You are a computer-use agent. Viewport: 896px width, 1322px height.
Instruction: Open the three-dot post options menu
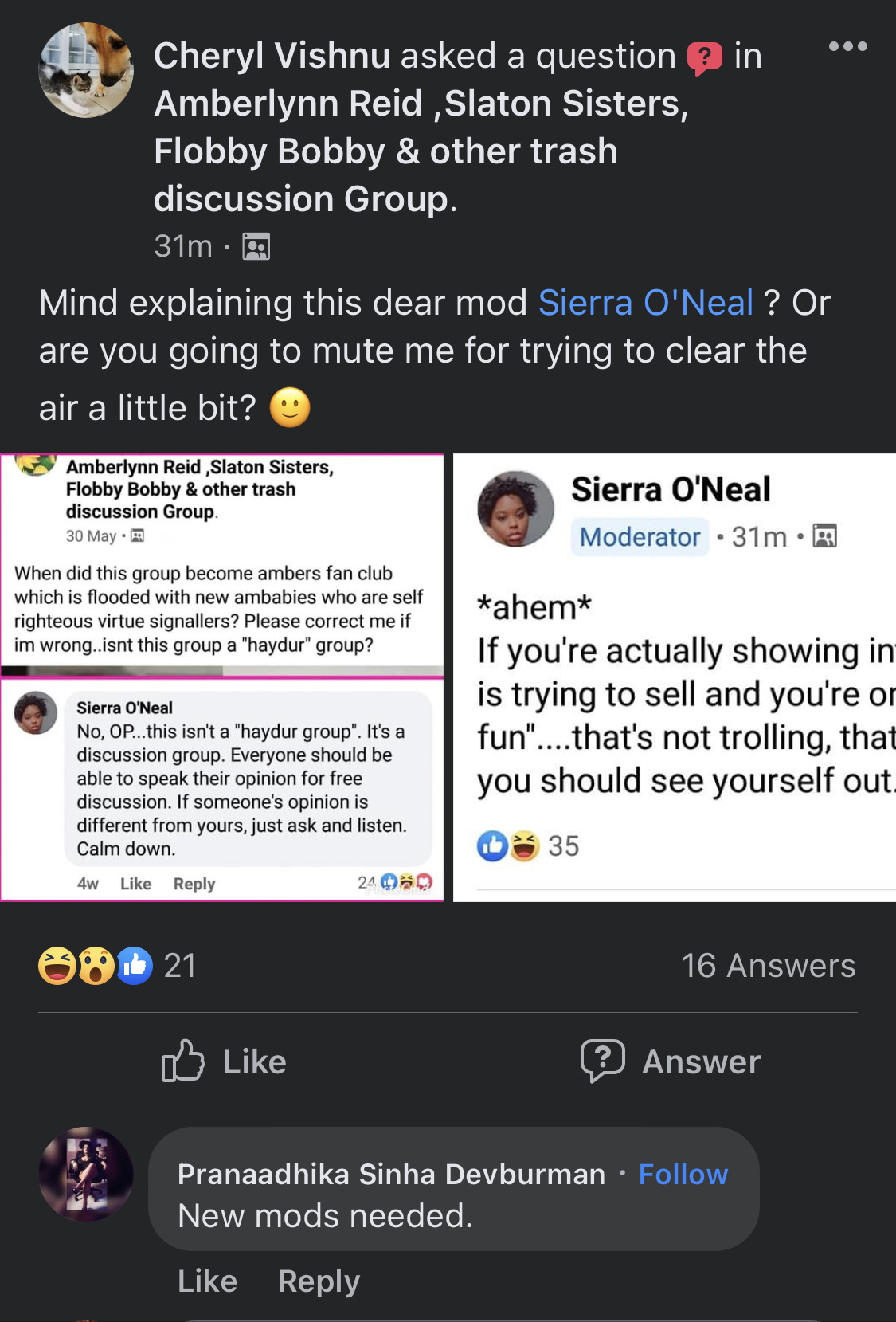tap(847, 46)
